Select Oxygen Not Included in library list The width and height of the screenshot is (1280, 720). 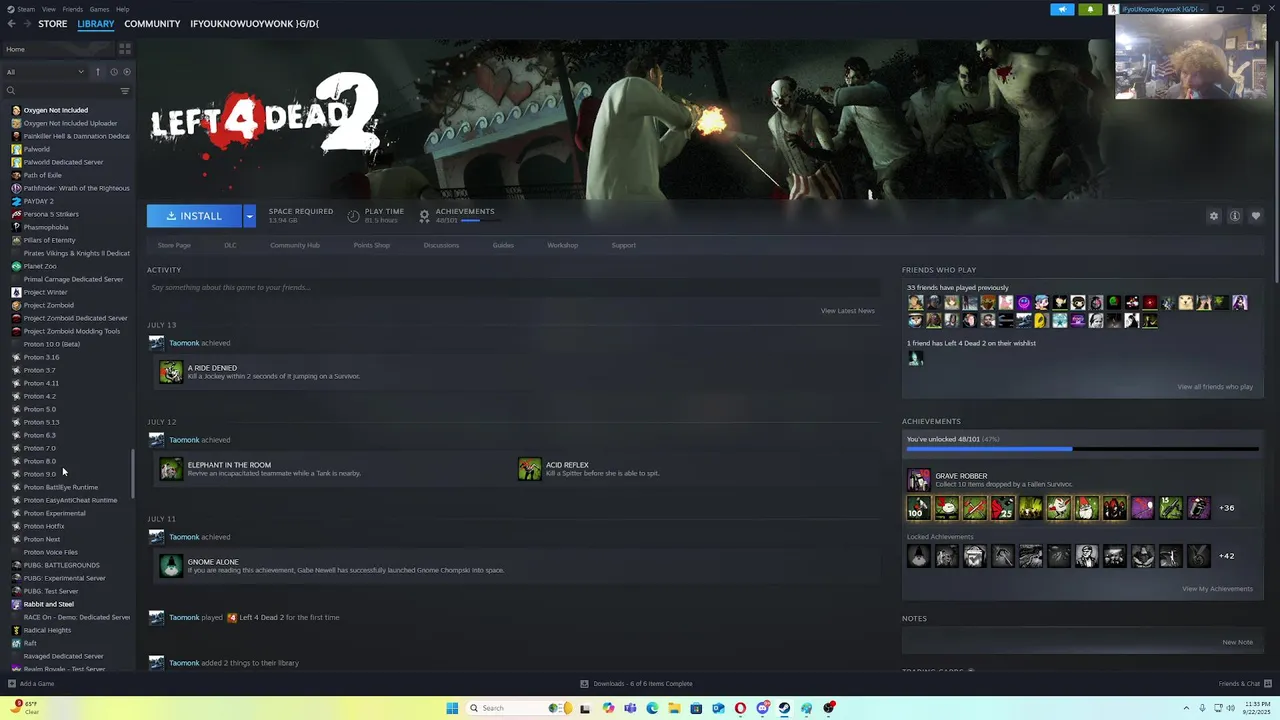click(56, 110)
